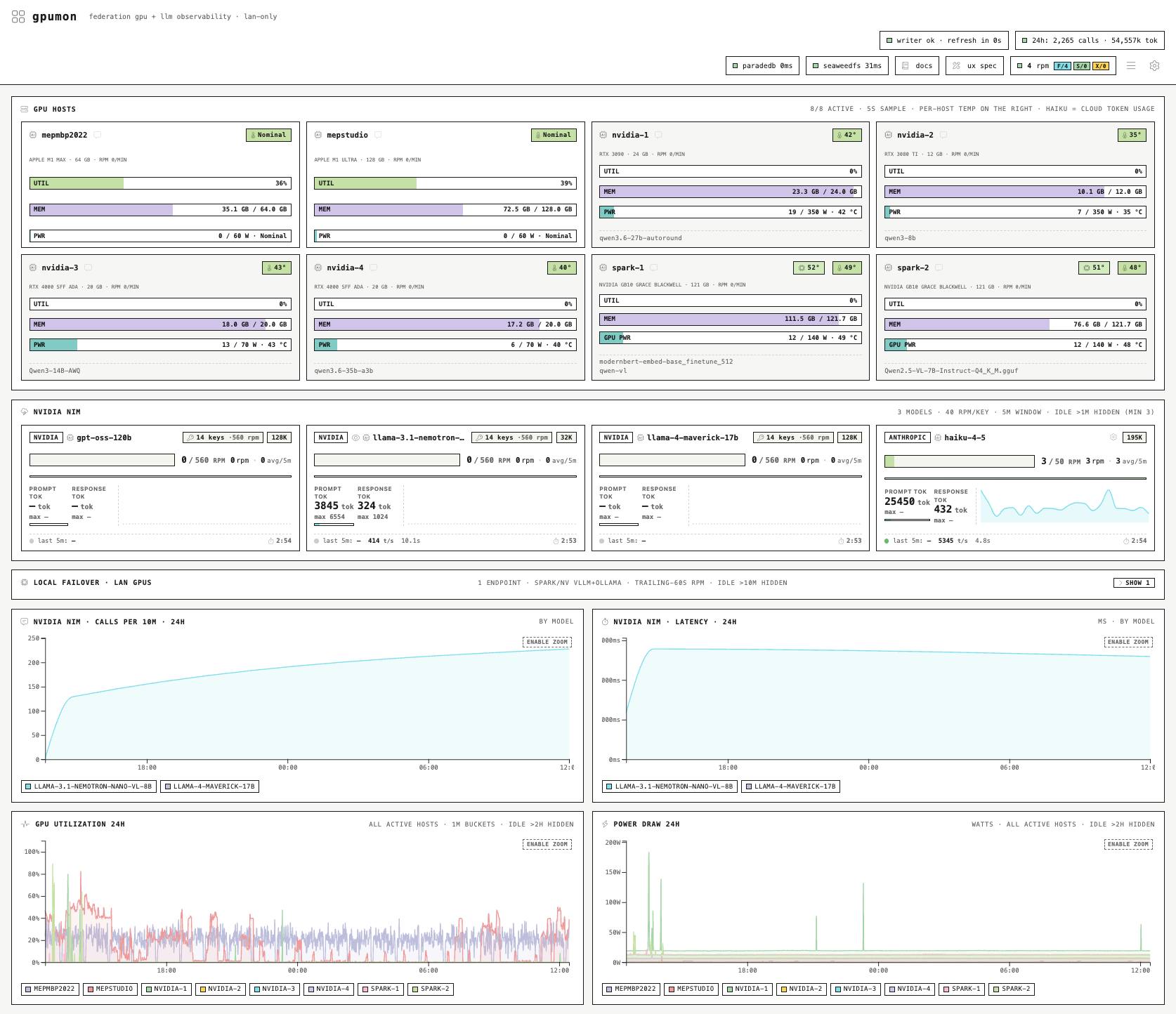The width and height of the screenshot is (1176, 1014).
Task: Toggle MEPSTUDIO series in GPU utilization legend
Action: (x=110, y=989)
